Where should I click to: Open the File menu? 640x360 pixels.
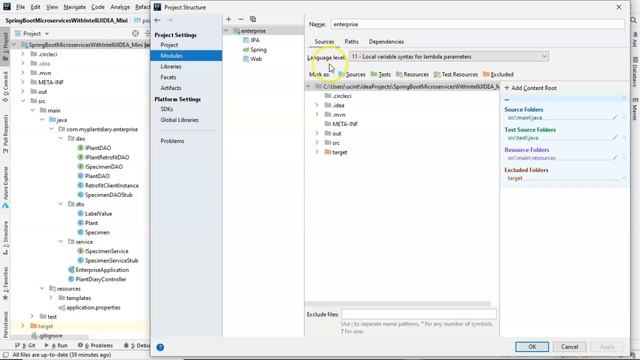coord(20,7)
